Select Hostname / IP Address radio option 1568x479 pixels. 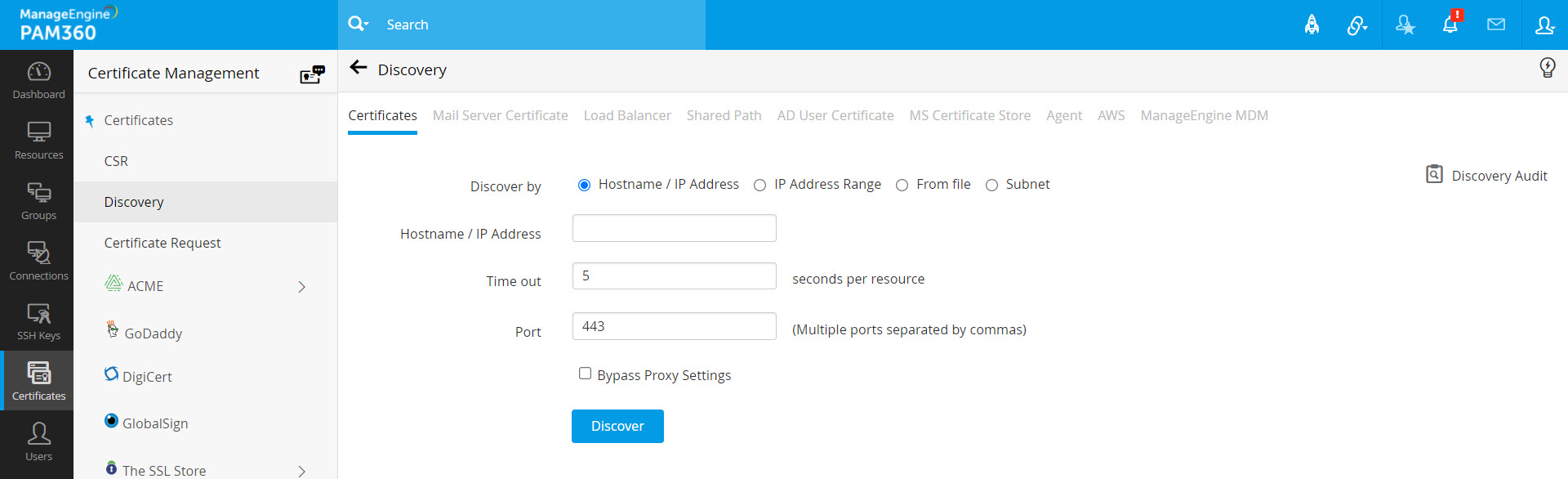pyautogui.click(x=584, y=185)
